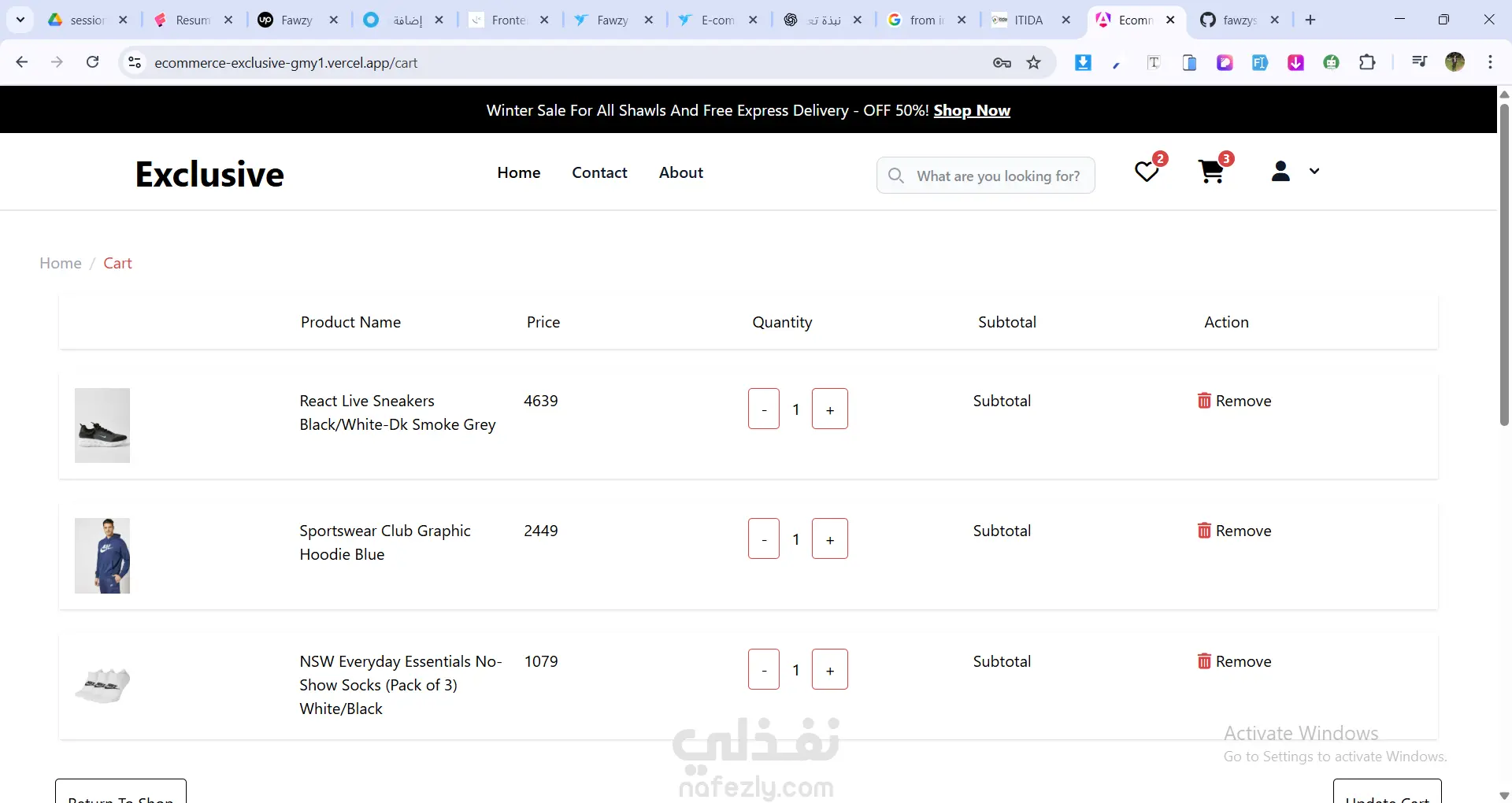Click the scrollbar down arrow

click(1504, 795)
